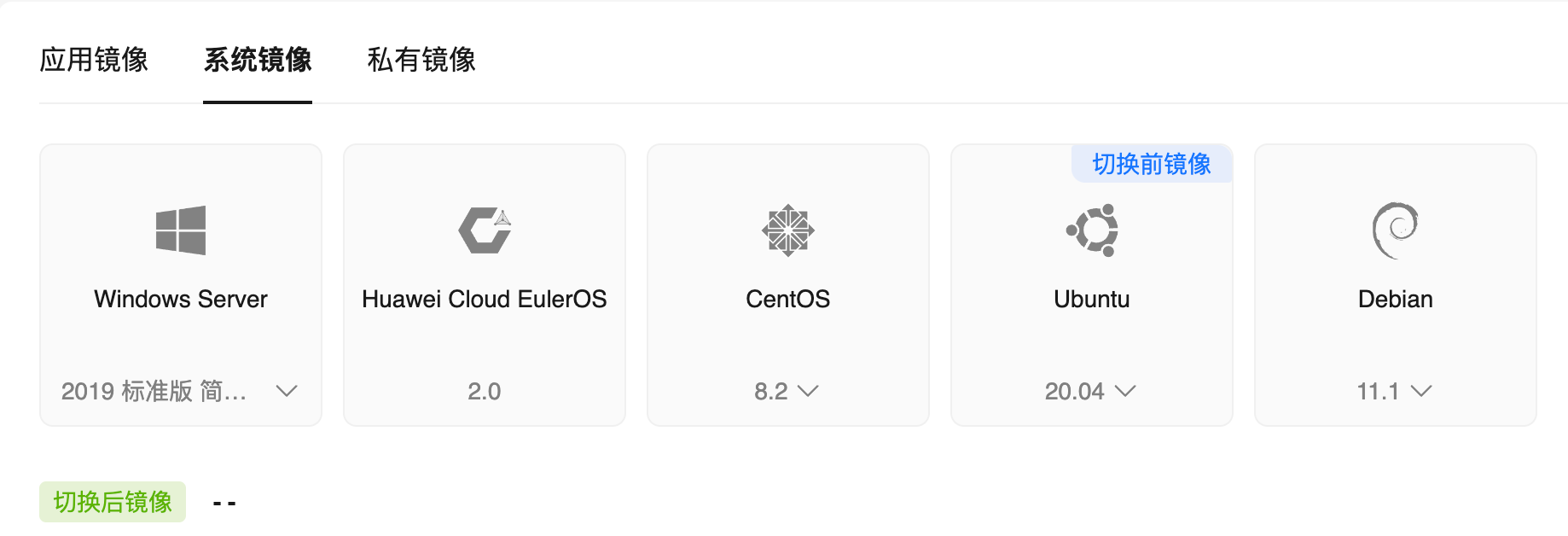Click the Windows Server logo icon

[x=181, y=230]
